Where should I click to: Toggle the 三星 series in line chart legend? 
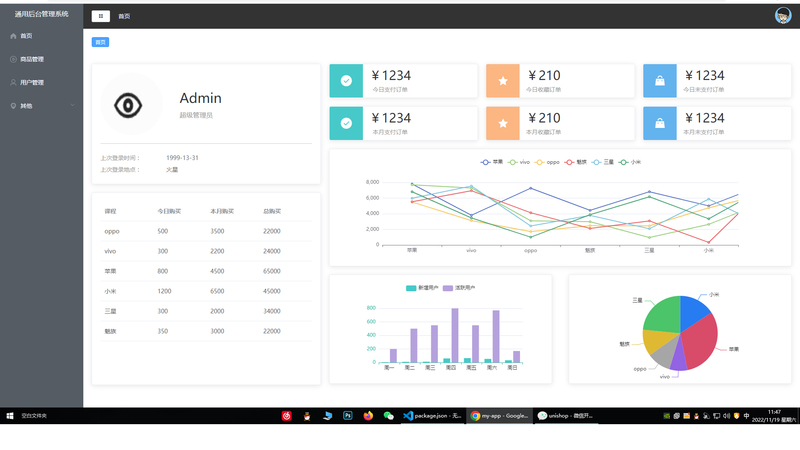[x=603, y=162]
